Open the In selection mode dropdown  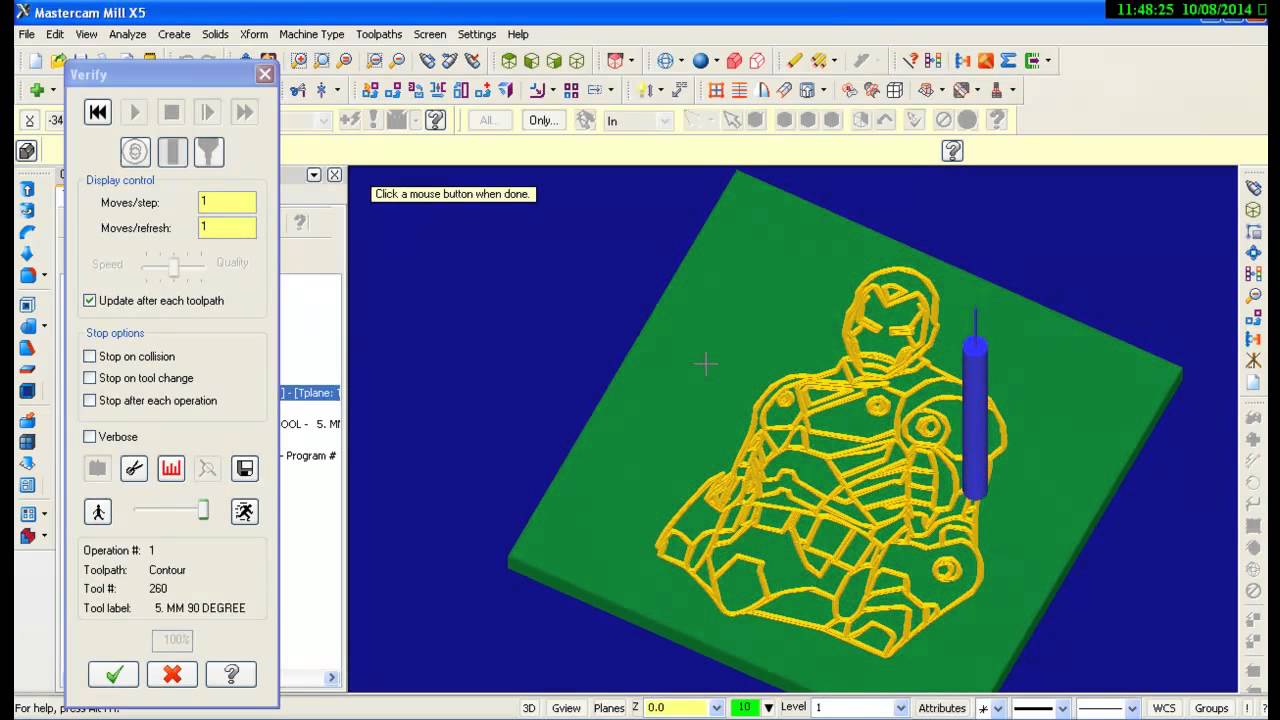665,121
